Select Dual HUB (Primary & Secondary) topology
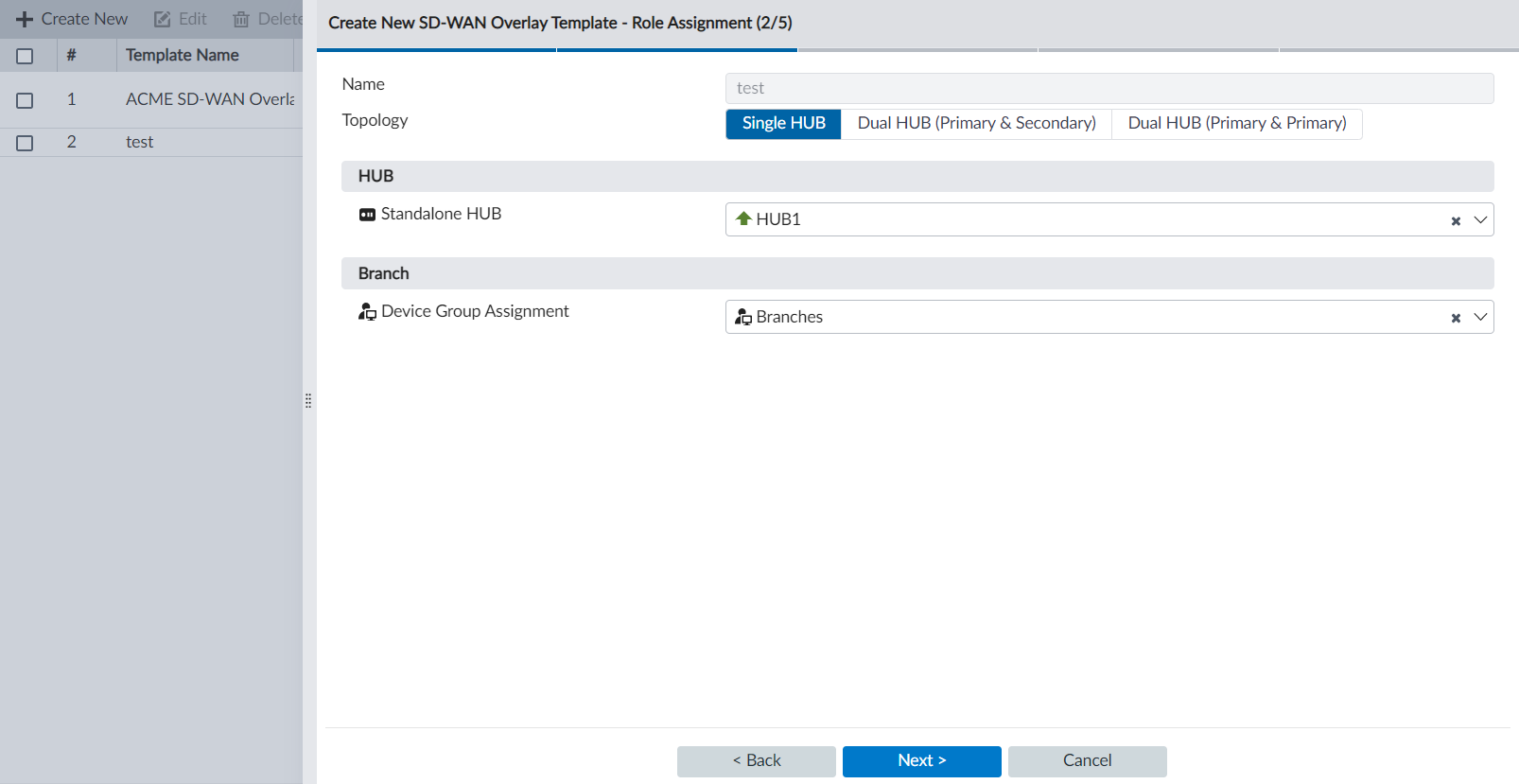 (976, 124)
